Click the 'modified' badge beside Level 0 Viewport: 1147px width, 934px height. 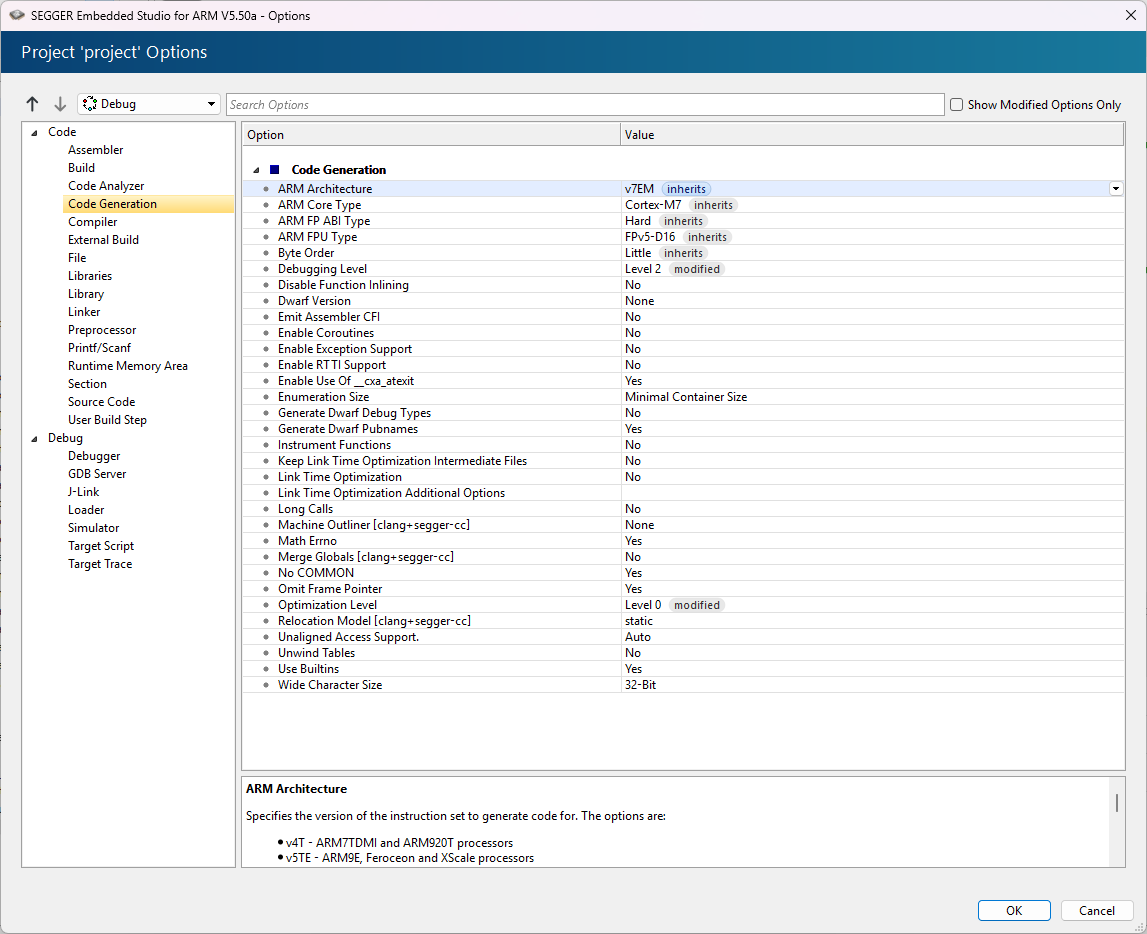[x=696, y=605]
